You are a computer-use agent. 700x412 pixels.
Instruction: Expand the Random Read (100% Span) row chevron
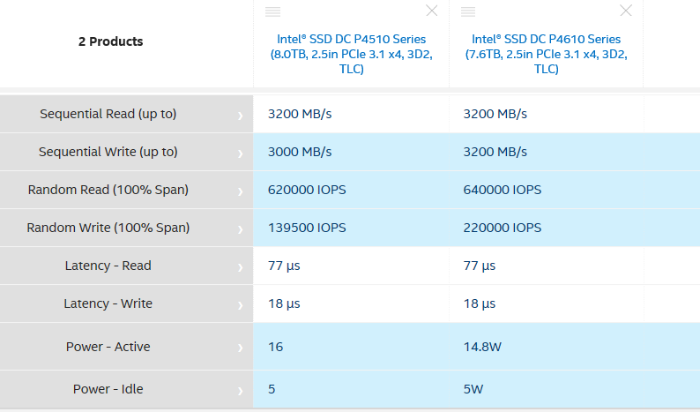(x=240, y=191)
